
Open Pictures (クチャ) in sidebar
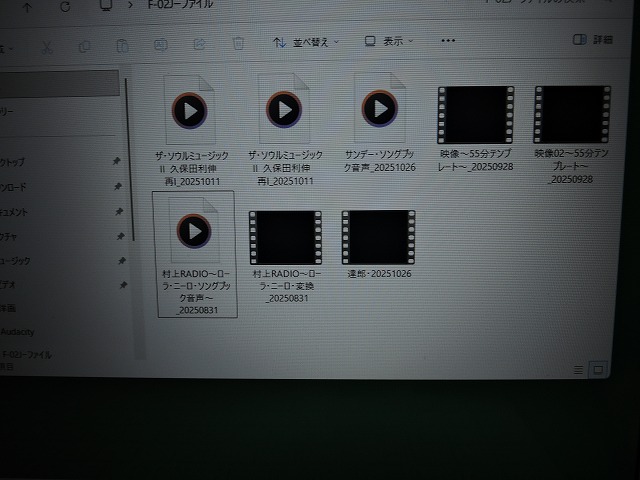tap(9, 236)
